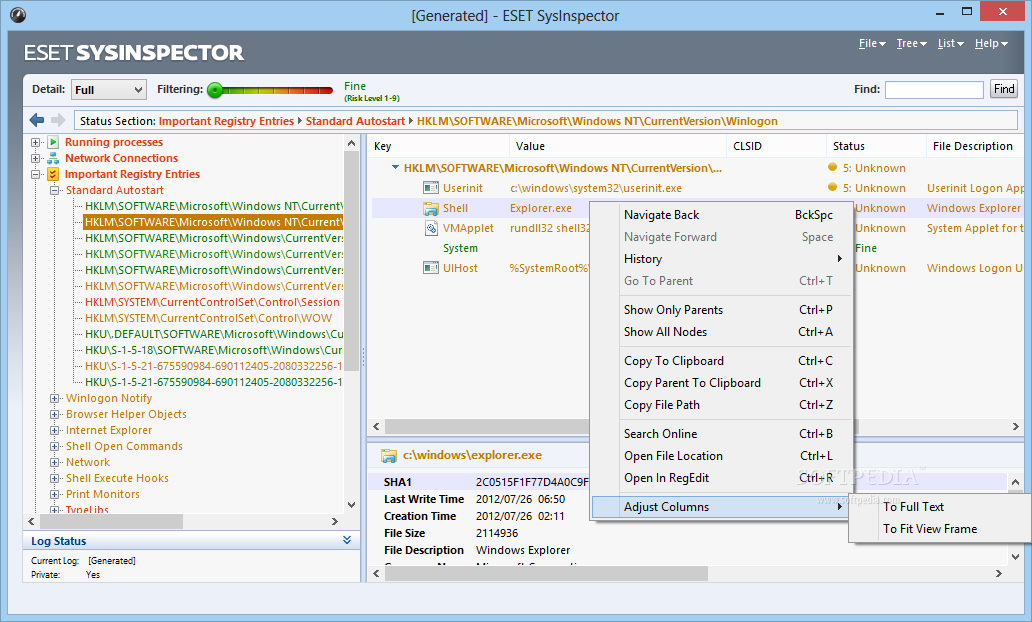This screenshot has height=622, width=1032.
Task: Click the Log Status header
Action: click(x=191, y=541)
